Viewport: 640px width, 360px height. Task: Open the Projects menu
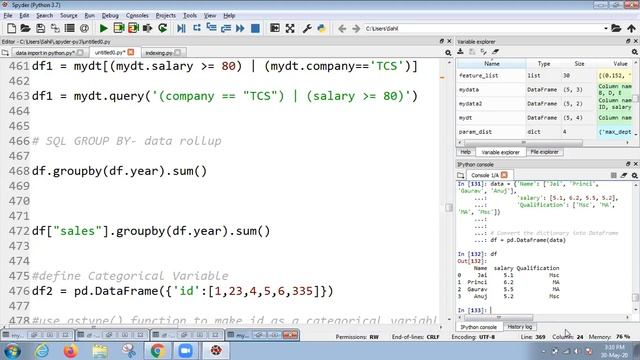click(166, 16)
